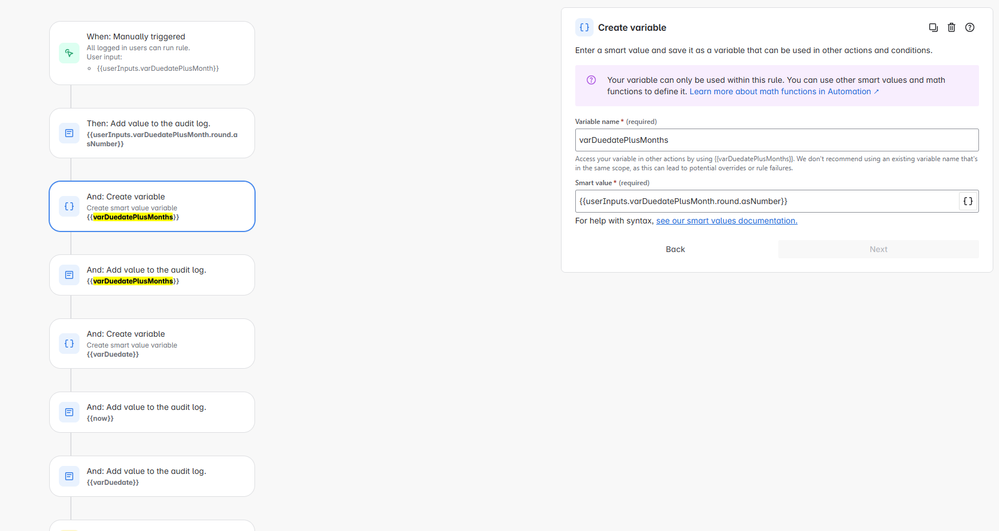Click the duplicate component icon in Create variable panel
The image size is (999, 531).
click(x=933, y=27)
